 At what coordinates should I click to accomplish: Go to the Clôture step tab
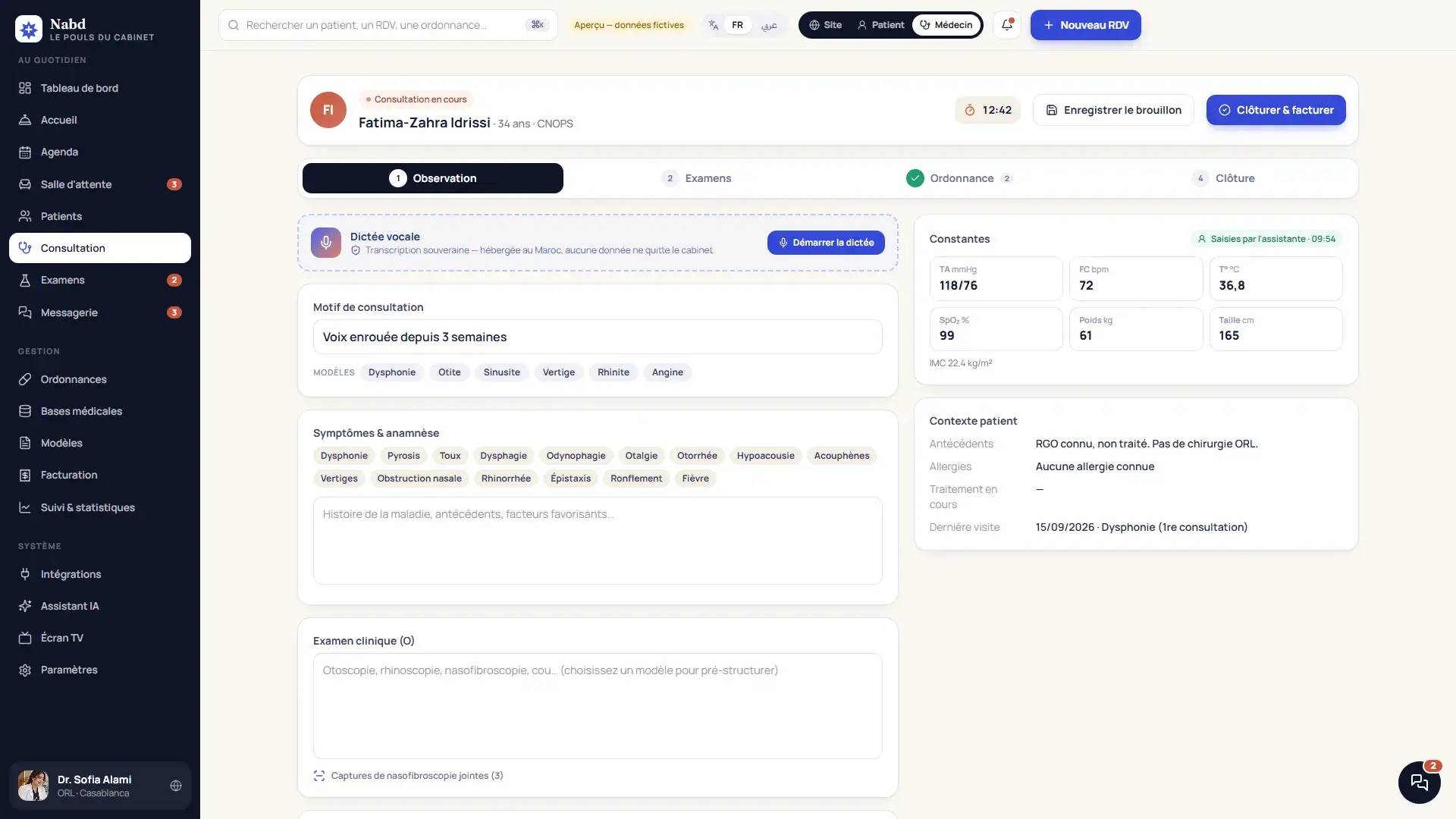click(1223, 178)
